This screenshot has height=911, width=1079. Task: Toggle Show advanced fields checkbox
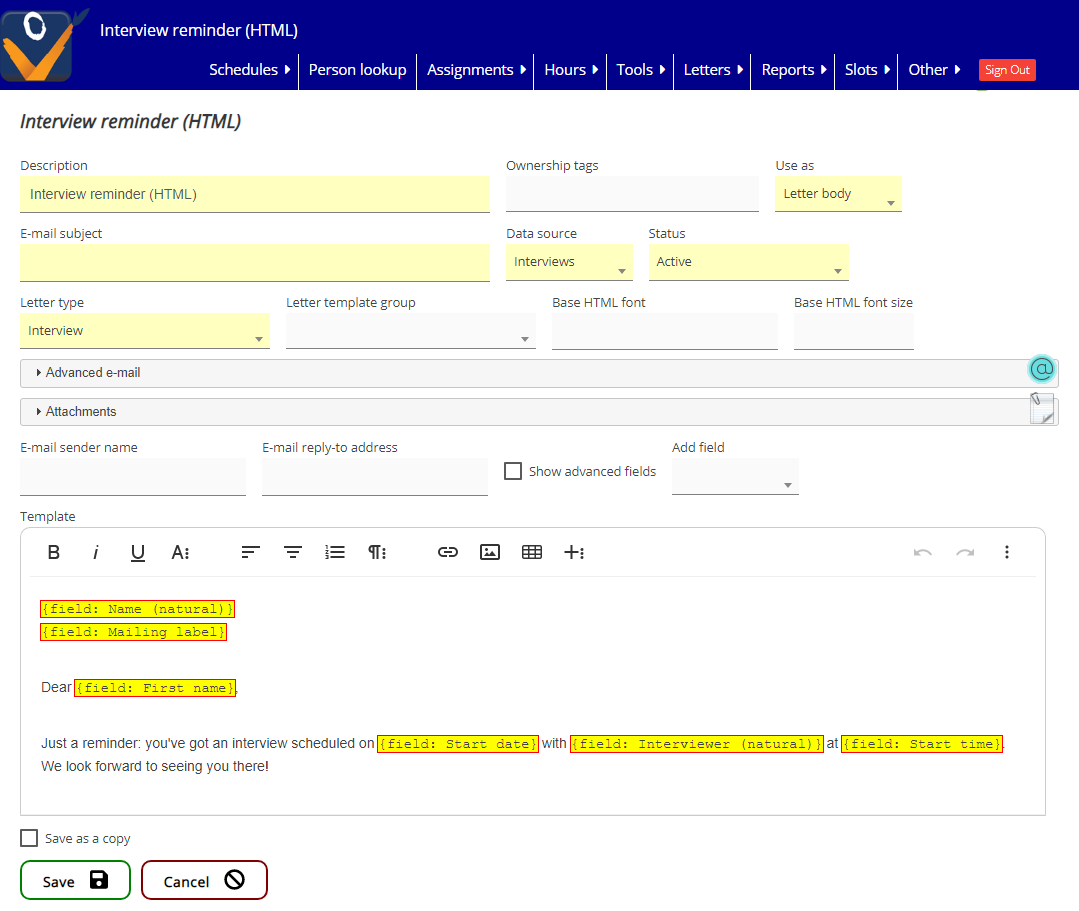tap(513, 471)
